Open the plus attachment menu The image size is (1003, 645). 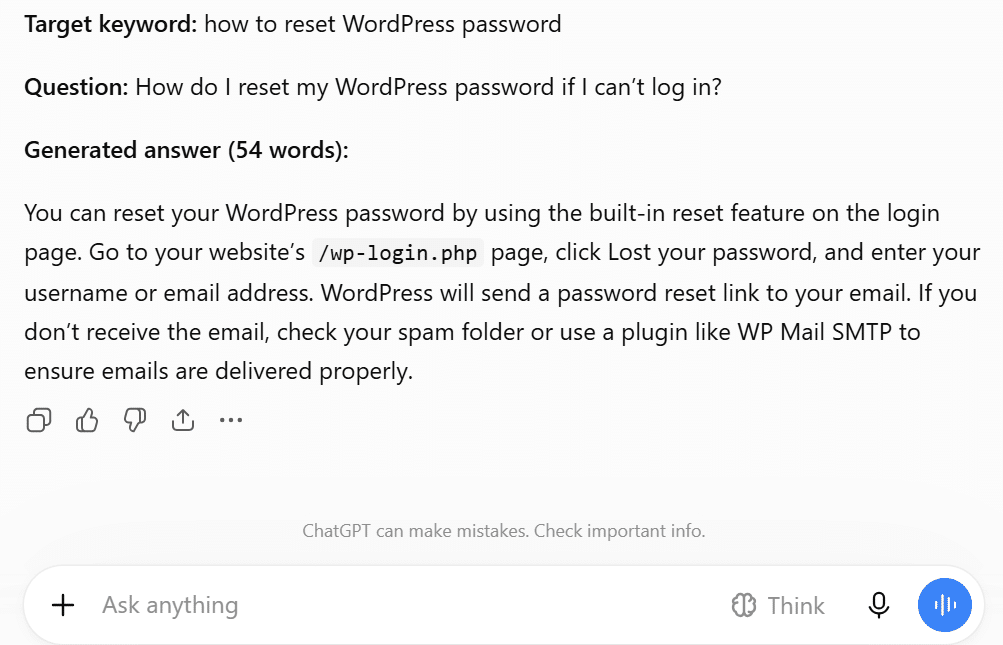[x=63, y=605]
